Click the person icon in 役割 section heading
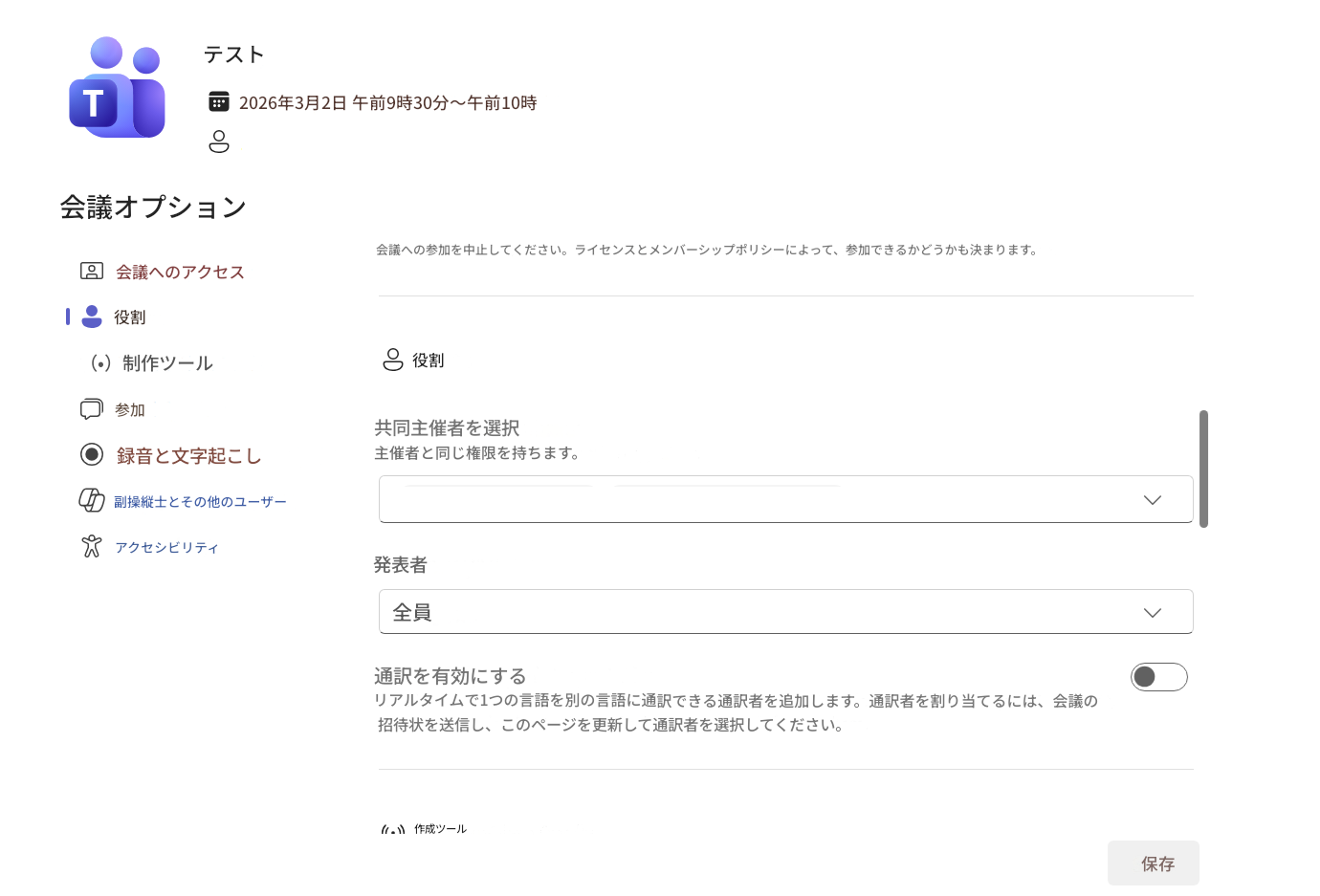 click(x=393, y=360)
